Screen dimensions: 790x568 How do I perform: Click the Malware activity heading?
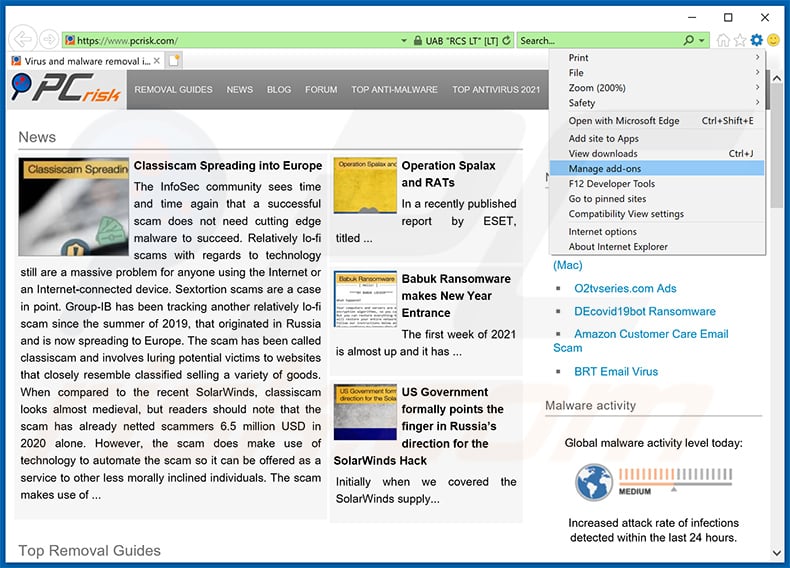pos(590,405)
